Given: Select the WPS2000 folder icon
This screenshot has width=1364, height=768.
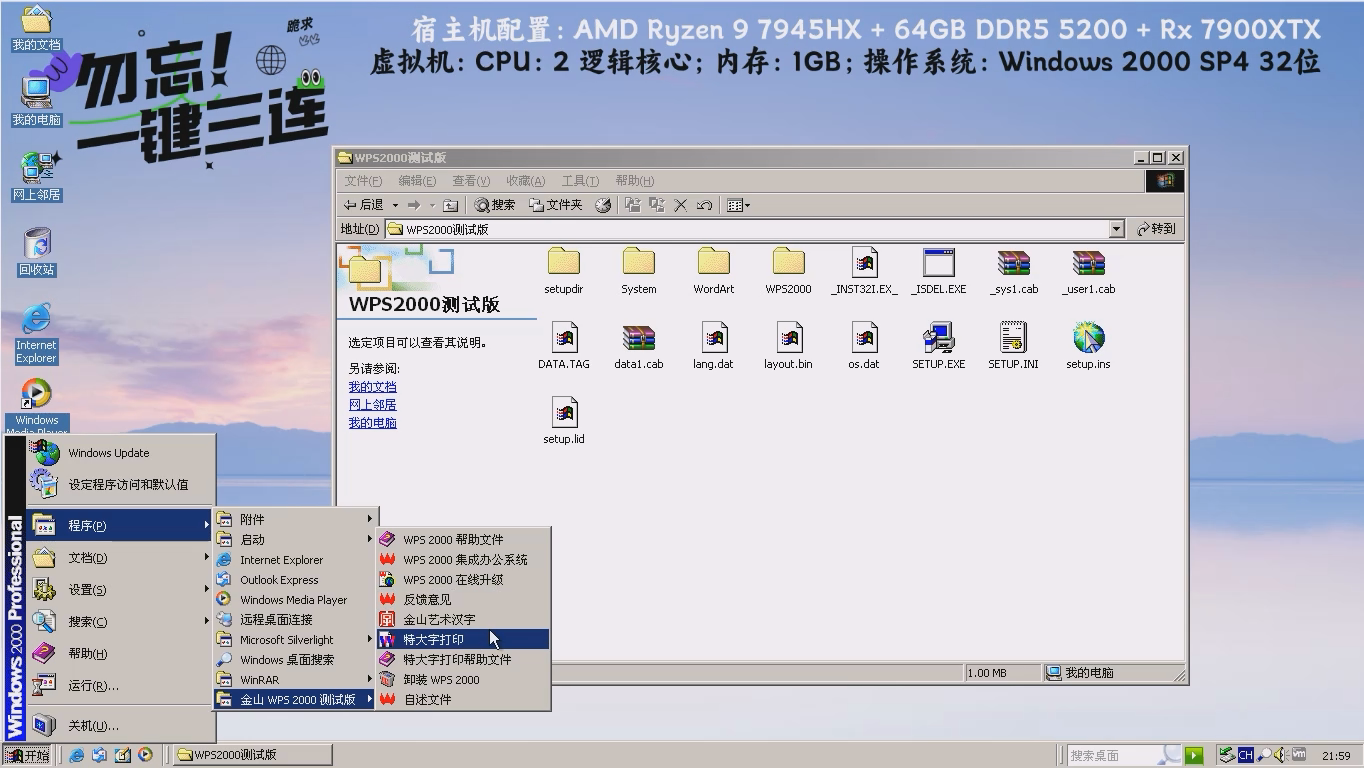Looking at the screenshot, I should coord(788,263).
